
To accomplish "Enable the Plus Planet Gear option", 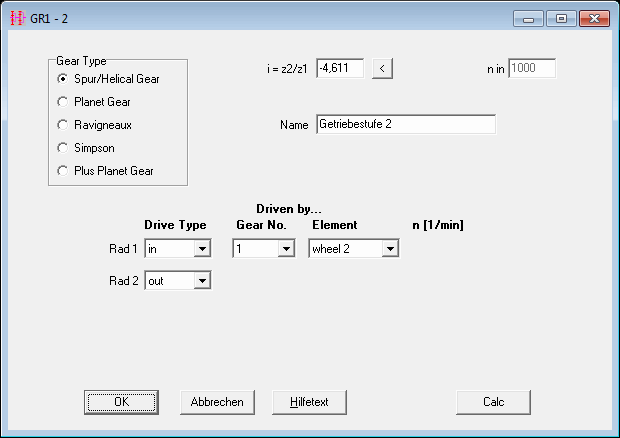I will pos(63,170).
